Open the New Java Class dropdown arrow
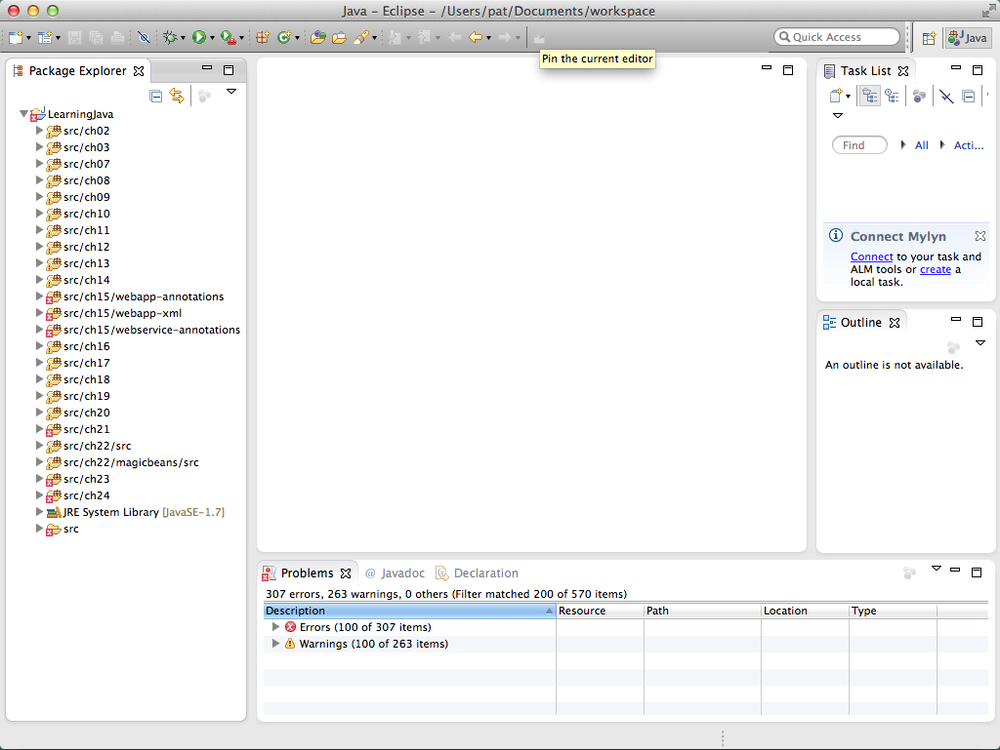Viewport: 1000px width, 750px height. pos(297,38)
